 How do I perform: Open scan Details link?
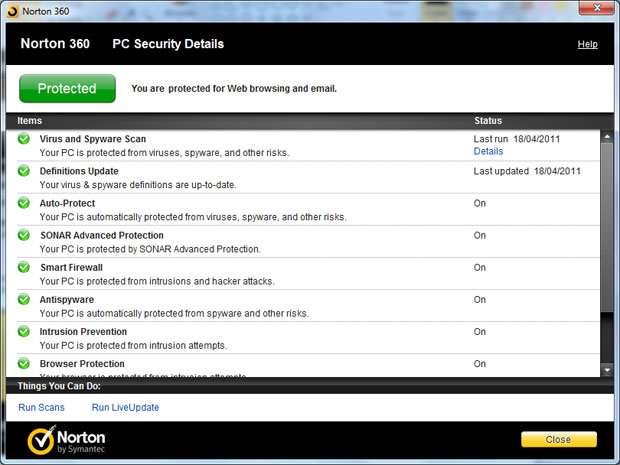click(x=488, y=151)
